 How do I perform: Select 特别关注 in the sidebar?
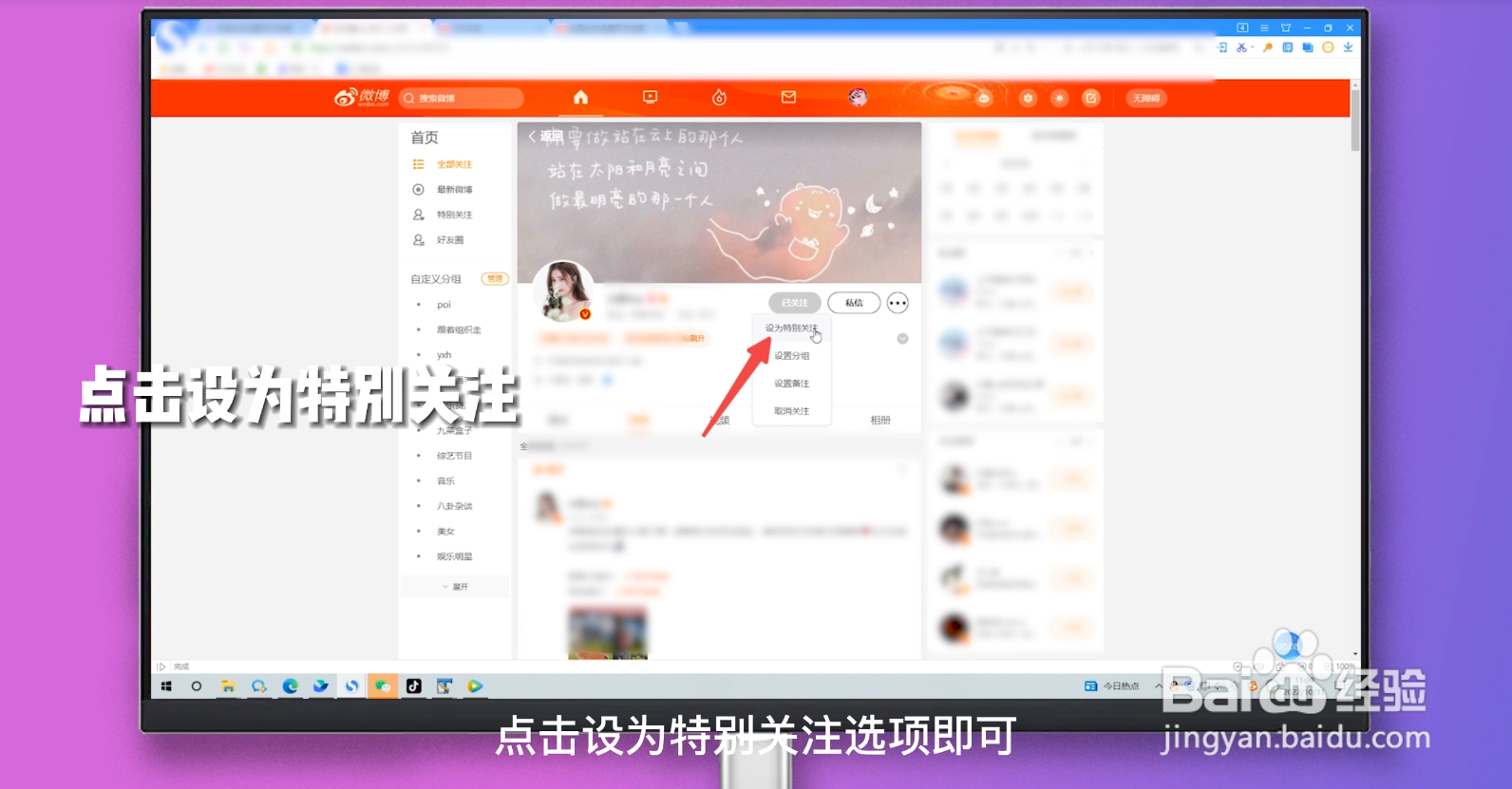[x=454, y=215]
